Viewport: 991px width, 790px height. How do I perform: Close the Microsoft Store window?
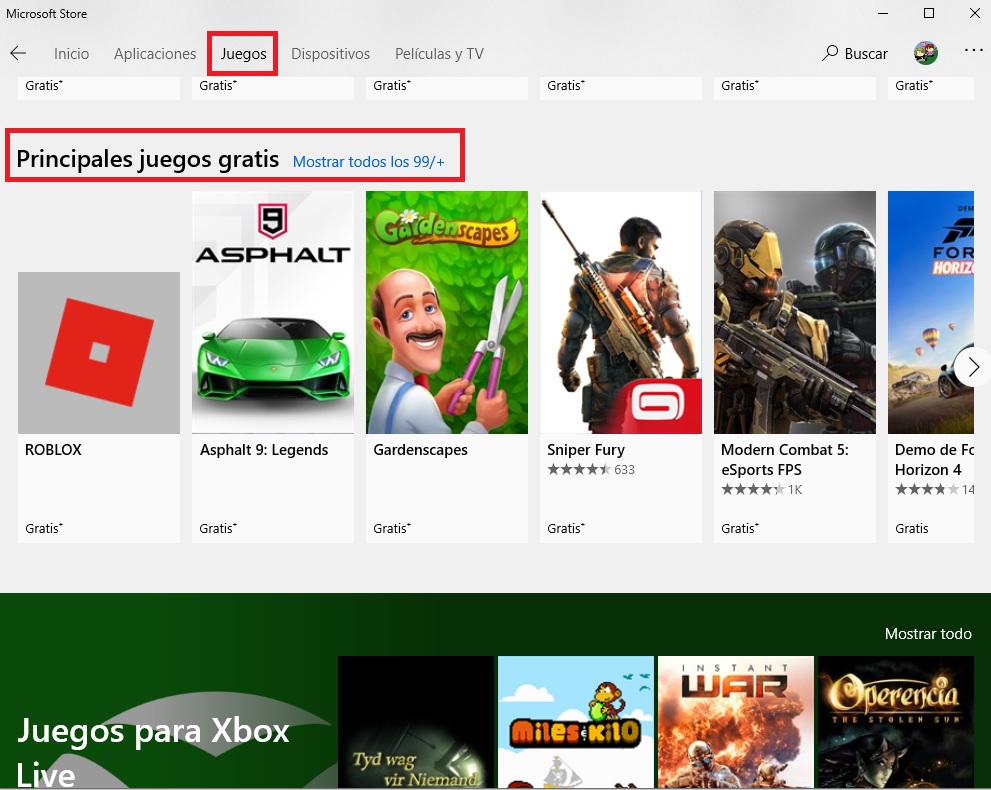click(975, 13)
